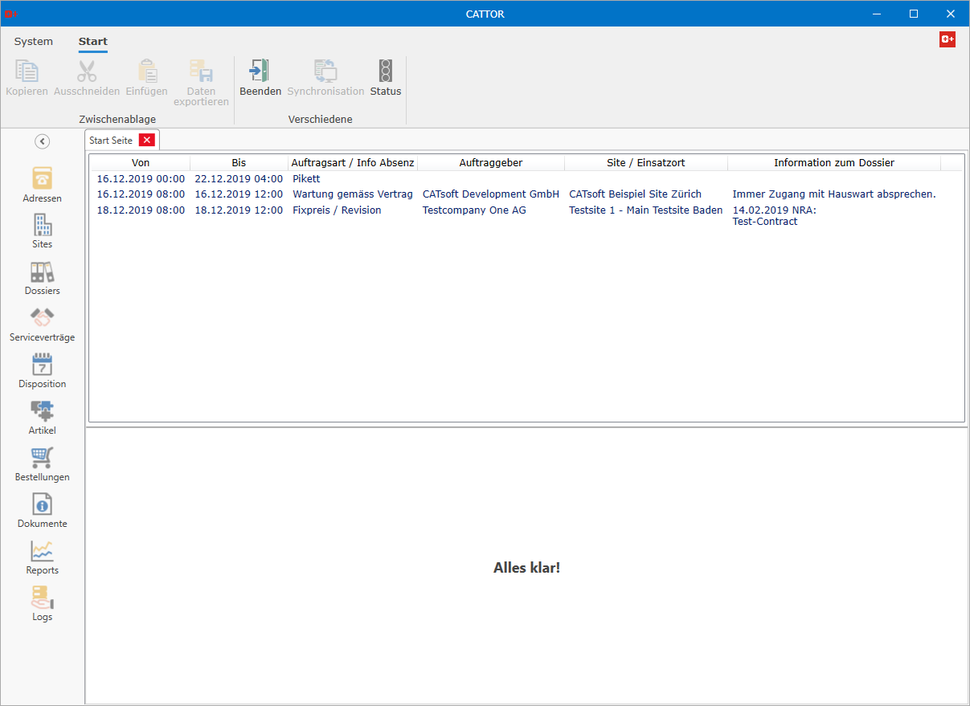
Task: Sort by Site / Einsatzort column header
Action: click(646, 163)
